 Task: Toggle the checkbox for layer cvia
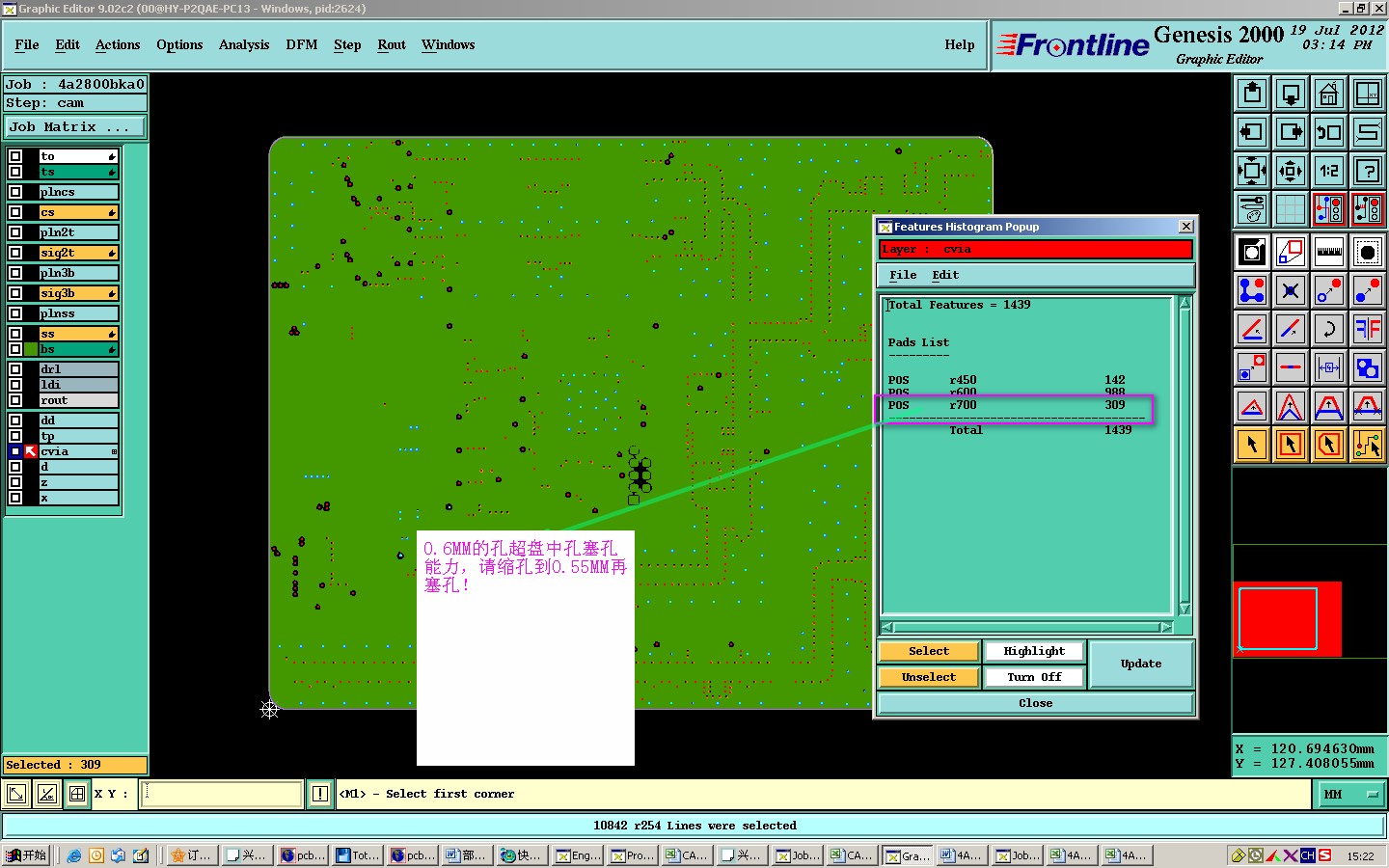click(15, 451)
